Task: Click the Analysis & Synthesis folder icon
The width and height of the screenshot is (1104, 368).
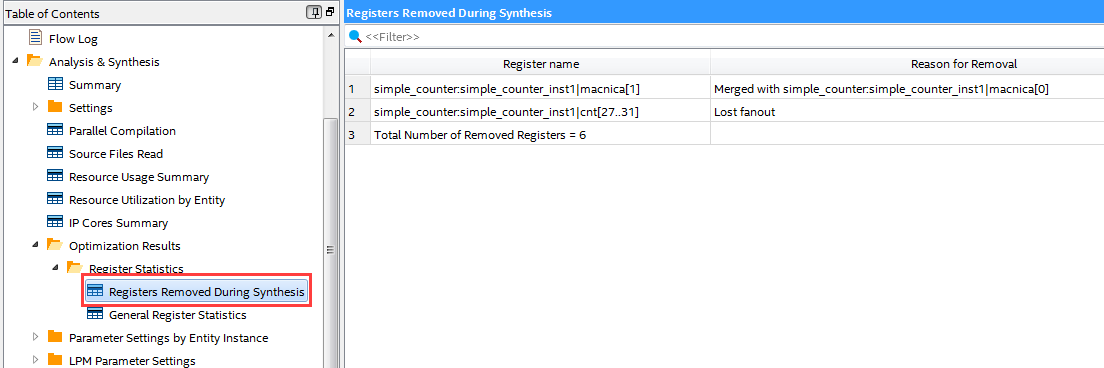Action: (34, 61)
